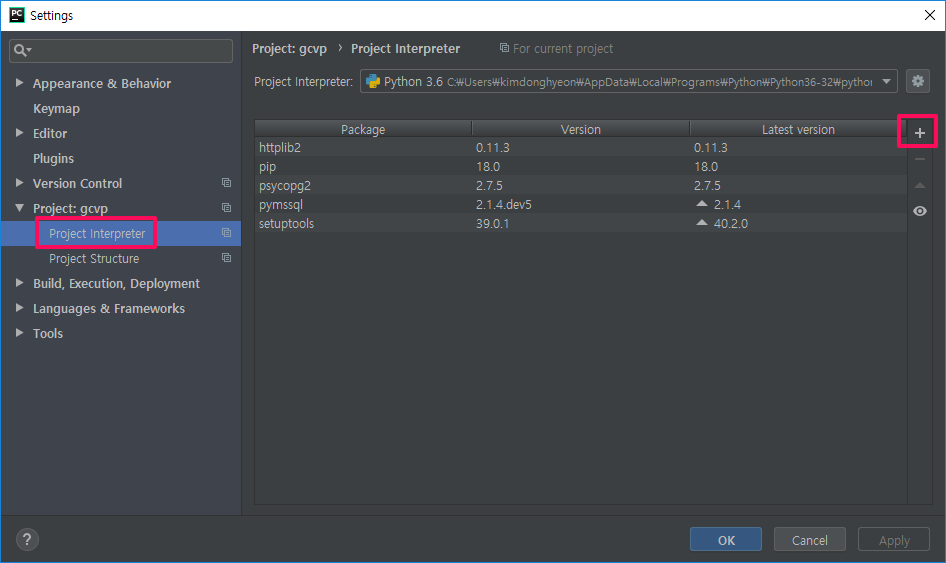The height and width of the screenshot is (563, 946).
Task: Click the search magnifier icon
Action: [22, 50]
